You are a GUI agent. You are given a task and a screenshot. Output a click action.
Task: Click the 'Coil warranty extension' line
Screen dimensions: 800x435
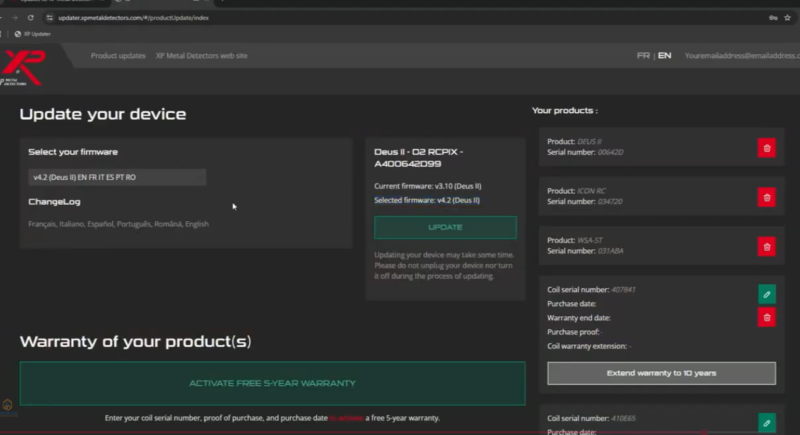(589, 346)
